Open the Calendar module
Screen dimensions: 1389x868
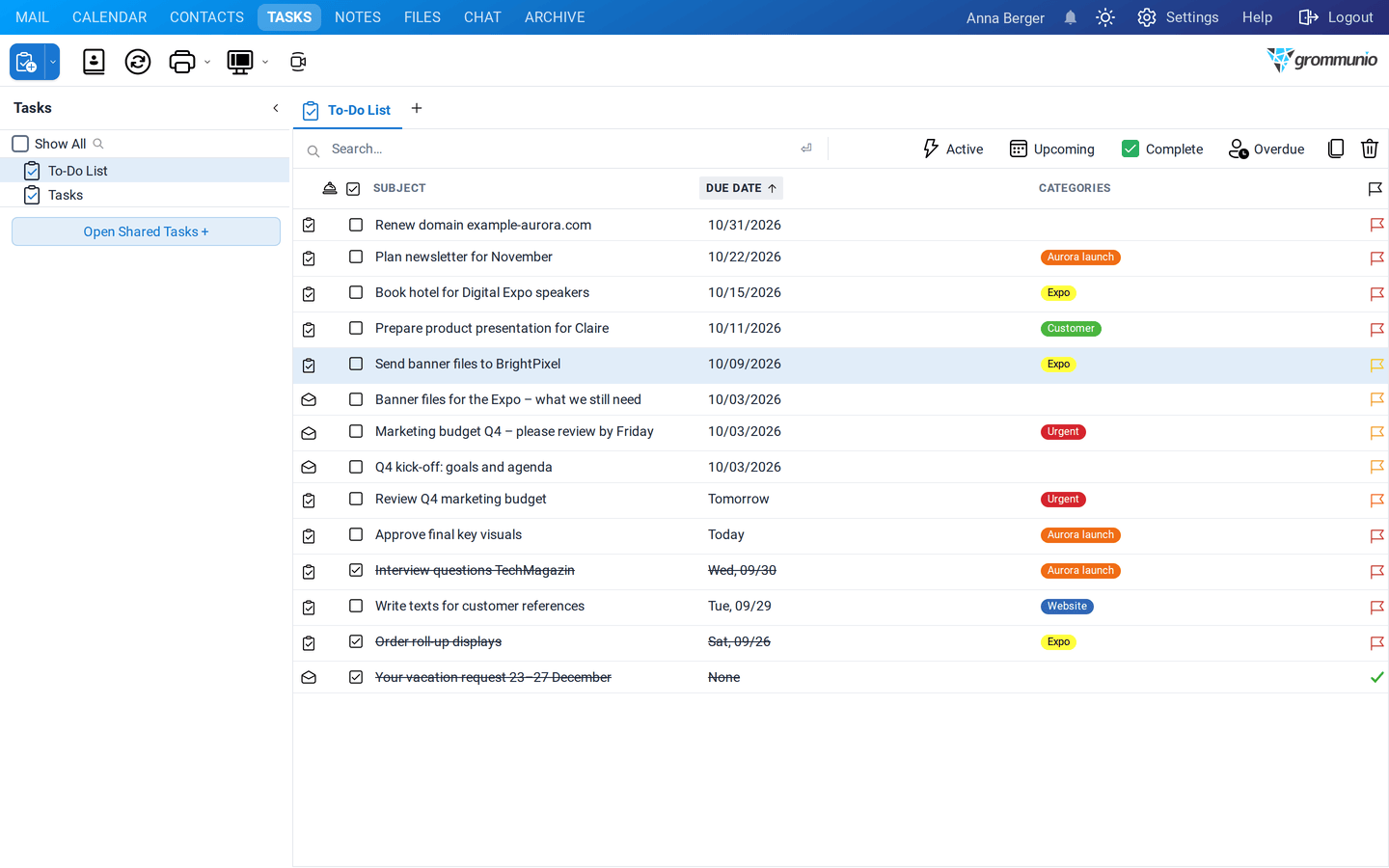click(110, 17)
